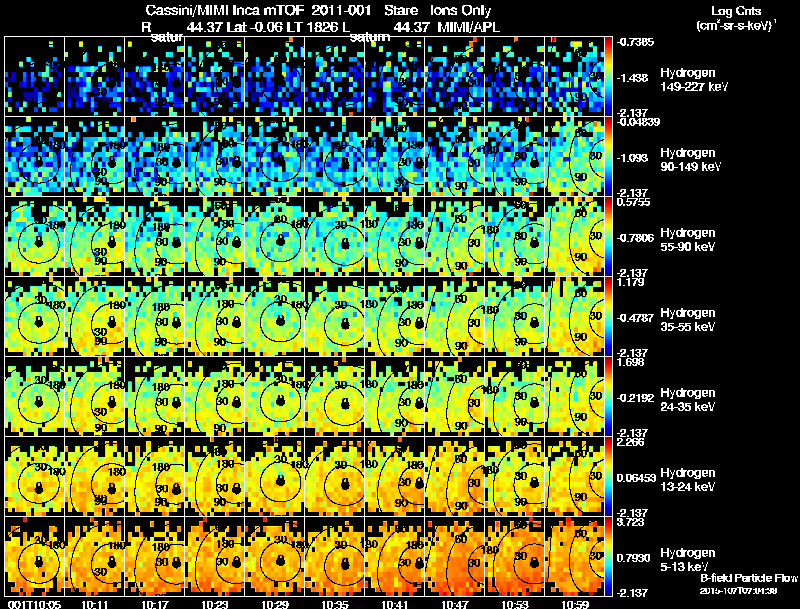
Task: Open the 13-24 keV panel at 10:41
Action: click(x=395, y=477)
